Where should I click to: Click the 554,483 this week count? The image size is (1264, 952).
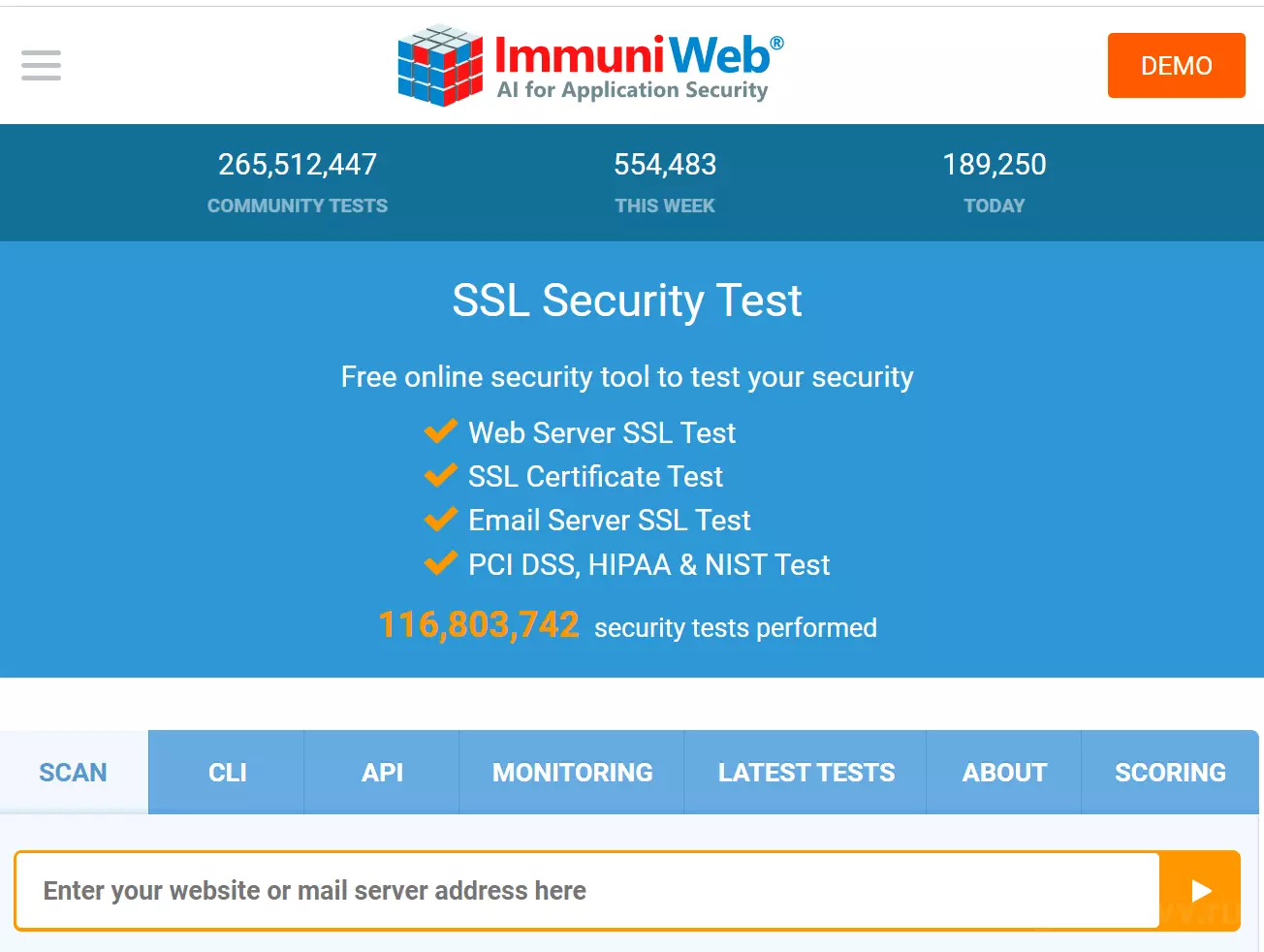(665, 165)
